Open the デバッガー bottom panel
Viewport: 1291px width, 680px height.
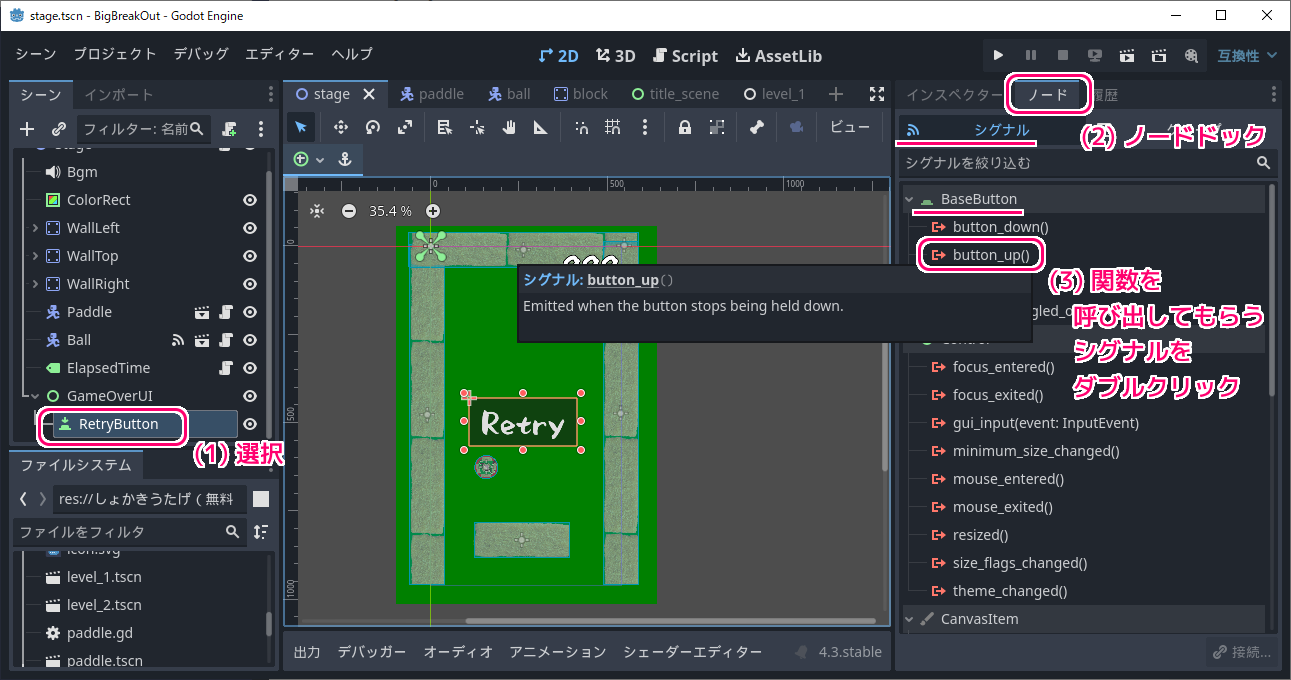click(372, 652)
